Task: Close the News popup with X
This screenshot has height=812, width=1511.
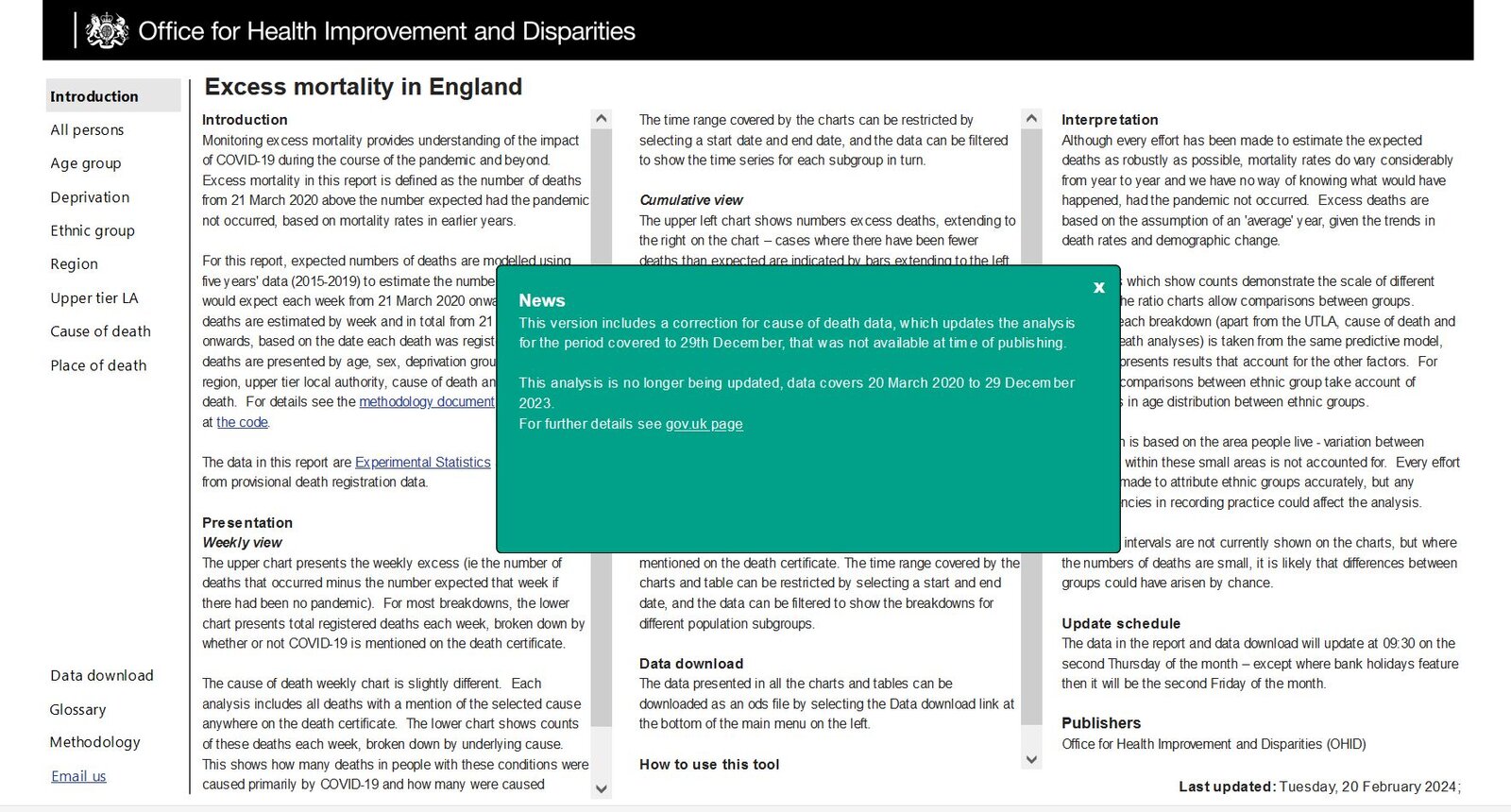Action: pos(1098,287)
